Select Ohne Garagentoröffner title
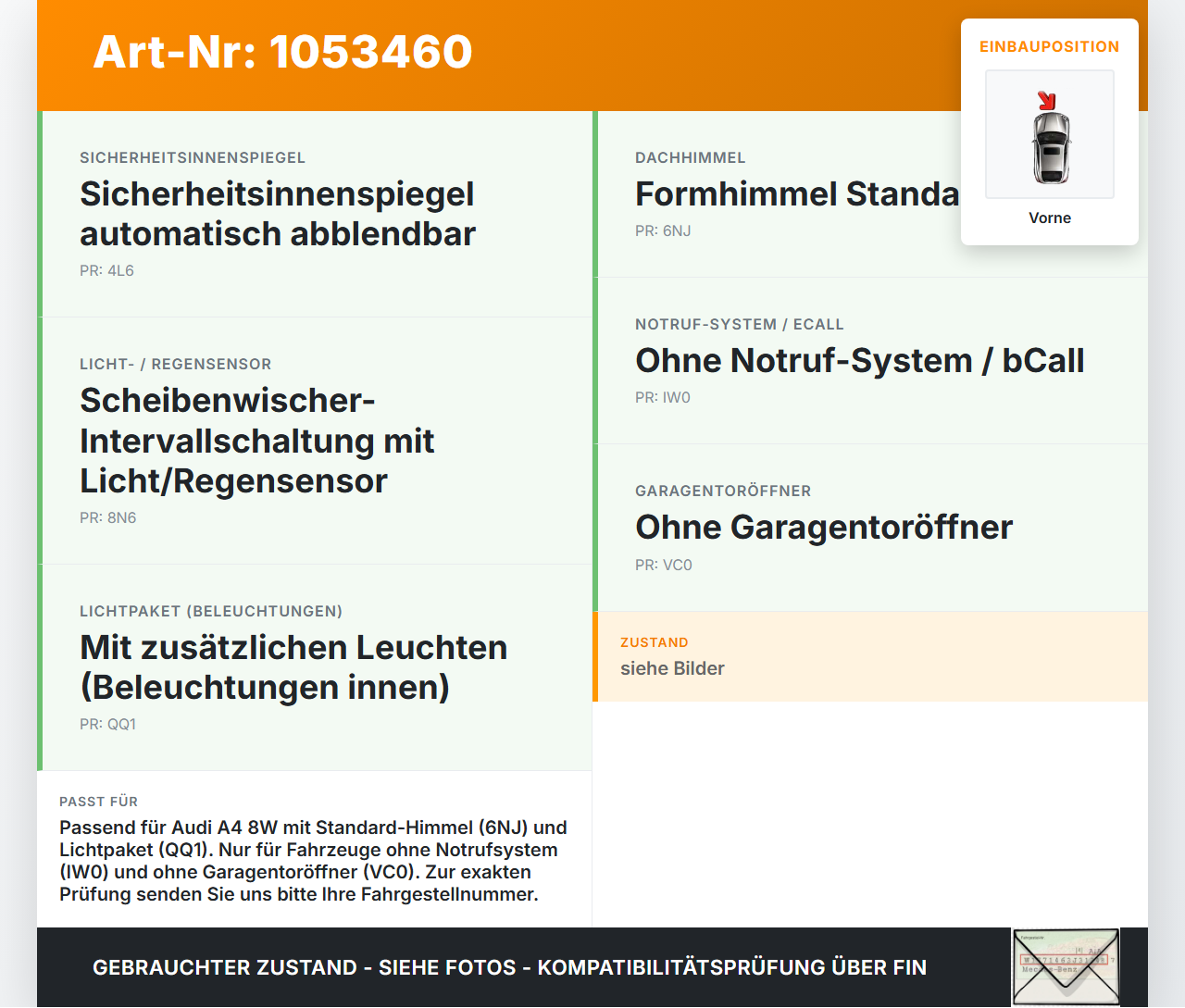Viewport: 1185px width, 1008px height. click(824, 528)
